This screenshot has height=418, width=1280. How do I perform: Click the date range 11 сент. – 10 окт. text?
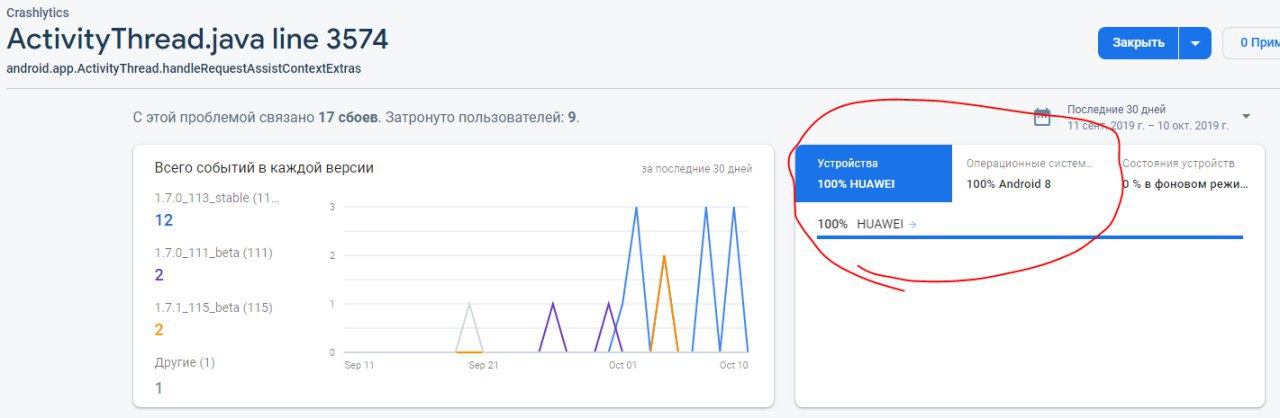pos(1148,124)
